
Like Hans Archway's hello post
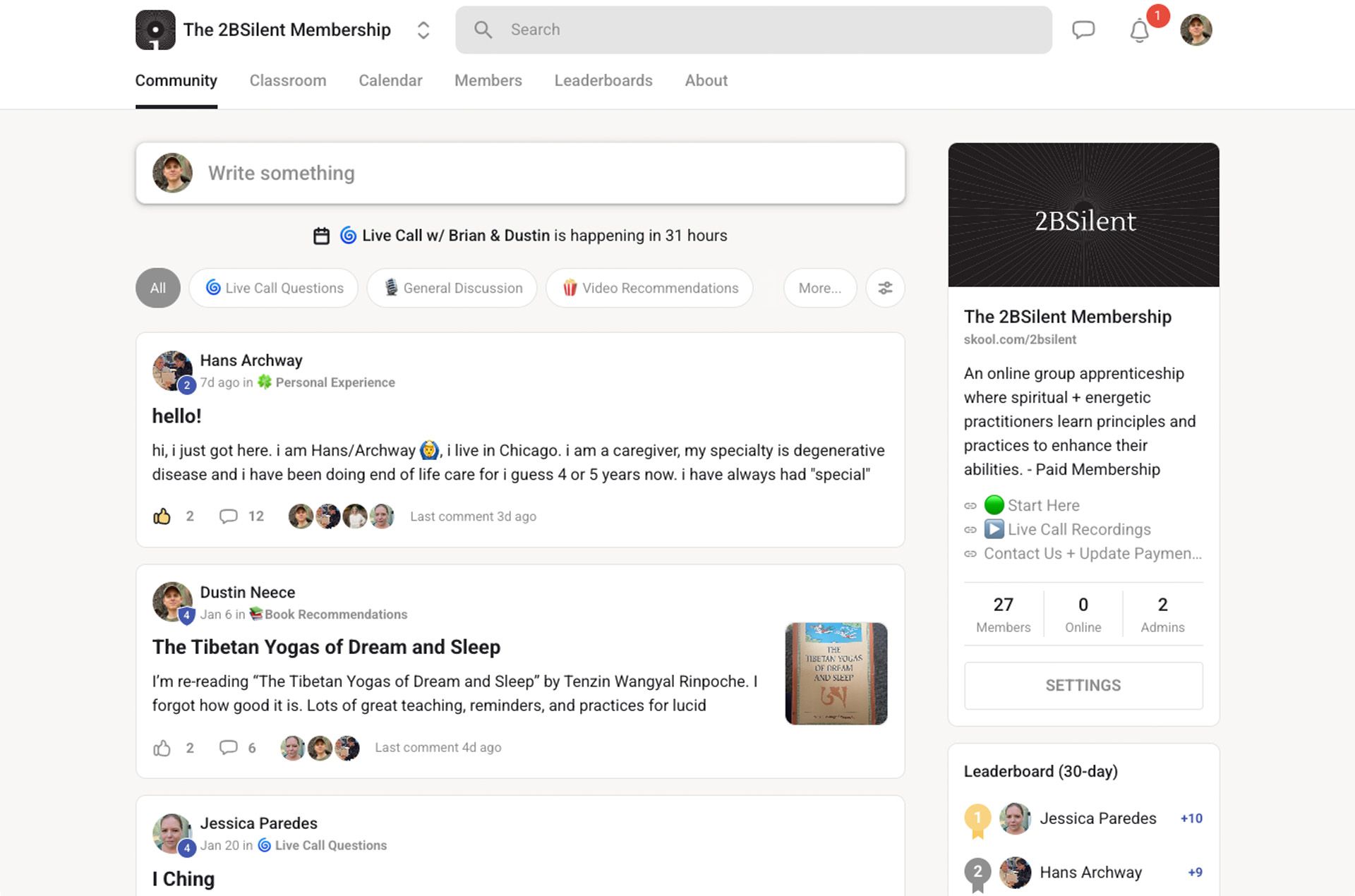tap(162, 516)
